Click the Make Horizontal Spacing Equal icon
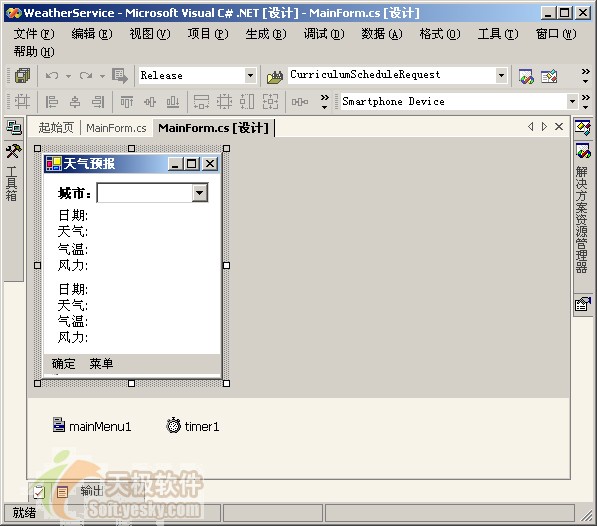Image resolution: width=597 pixels, height=526 pixels. tap(300, 102)
